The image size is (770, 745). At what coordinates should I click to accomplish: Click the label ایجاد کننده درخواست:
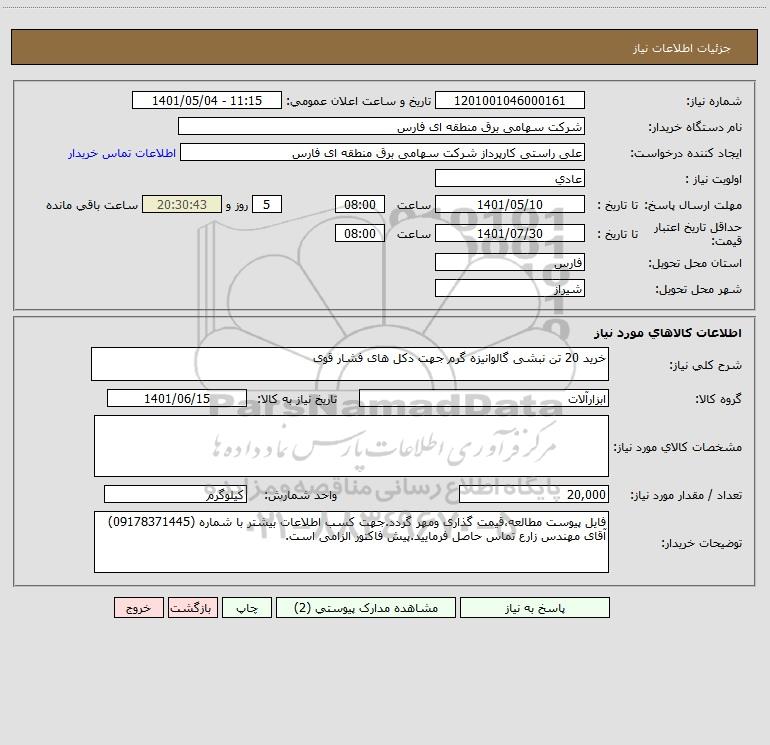[686, 153]
